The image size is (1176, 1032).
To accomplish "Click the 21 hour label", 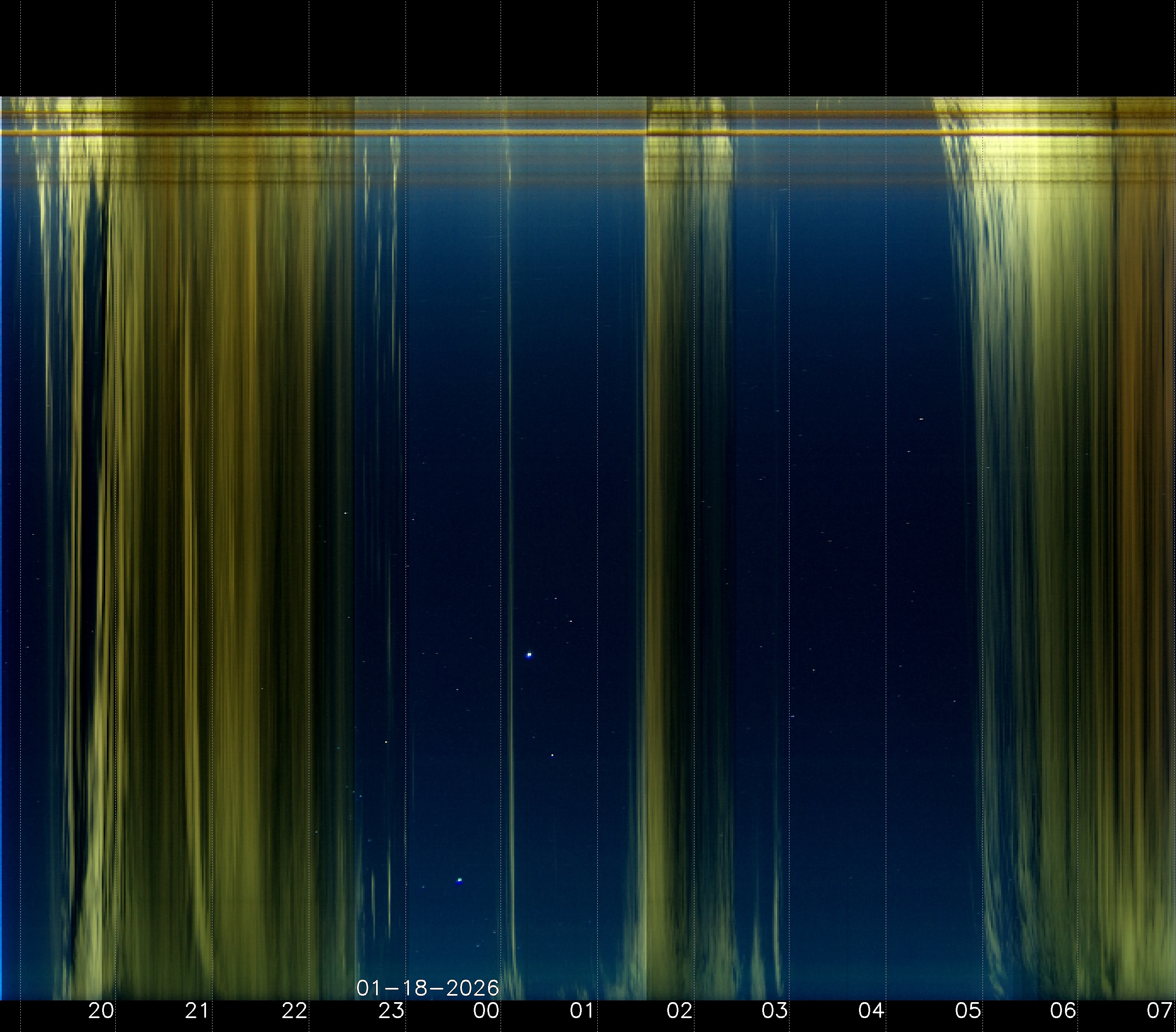I will pyautogui.click(x=197, y=1011).
